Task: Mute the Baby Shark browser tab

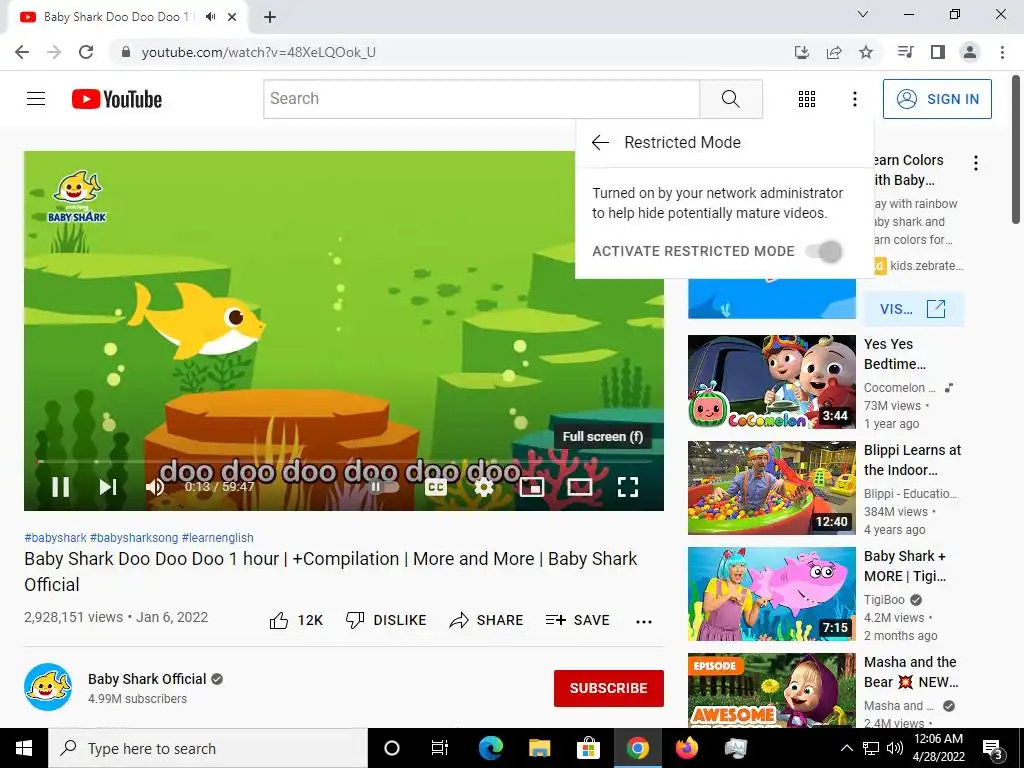Action: tap(210, 17)
